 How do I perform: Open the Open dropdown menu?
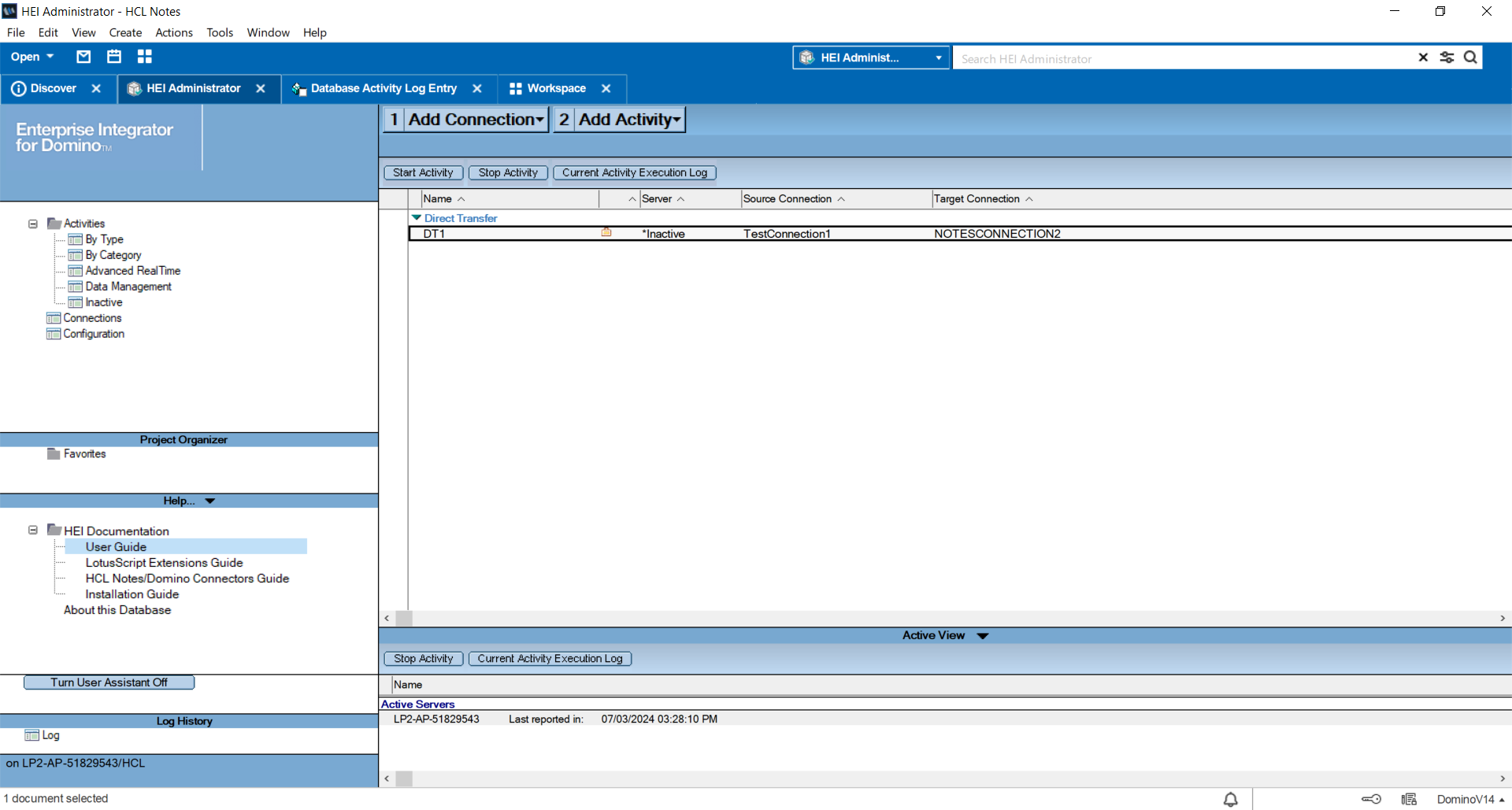click(x=32, y=57)
